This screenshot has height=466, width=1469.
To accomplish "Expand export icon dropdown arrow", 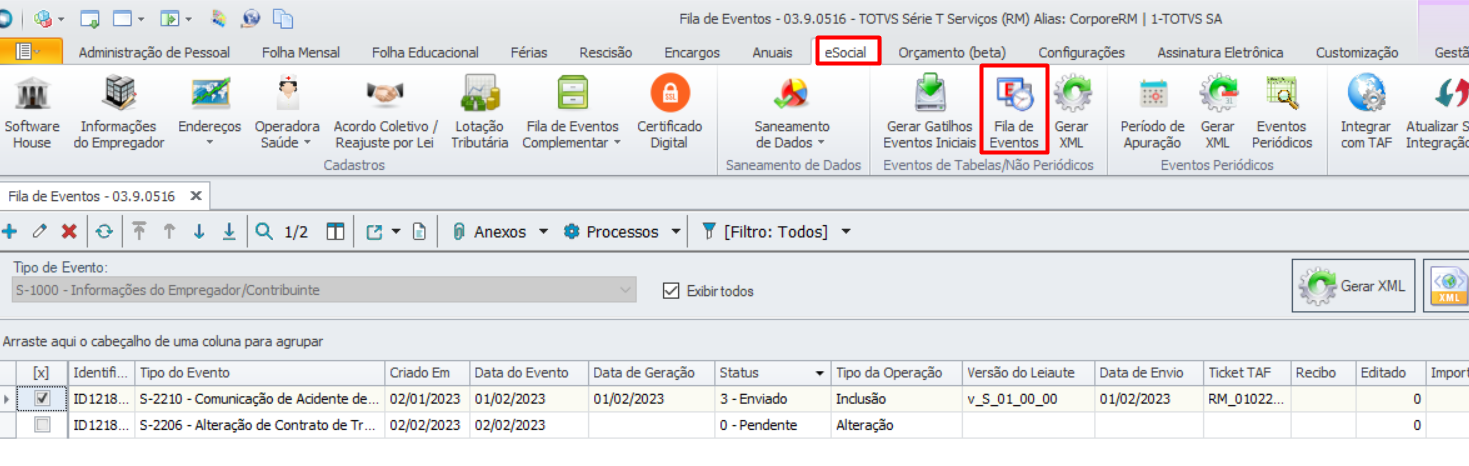I will point(396,232).
